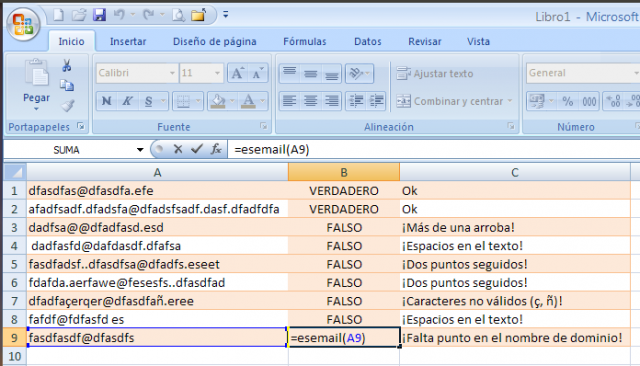Screen dimensions: 640x366
Task: Open the Calibri font name dropdown
Action: [172, 73]
